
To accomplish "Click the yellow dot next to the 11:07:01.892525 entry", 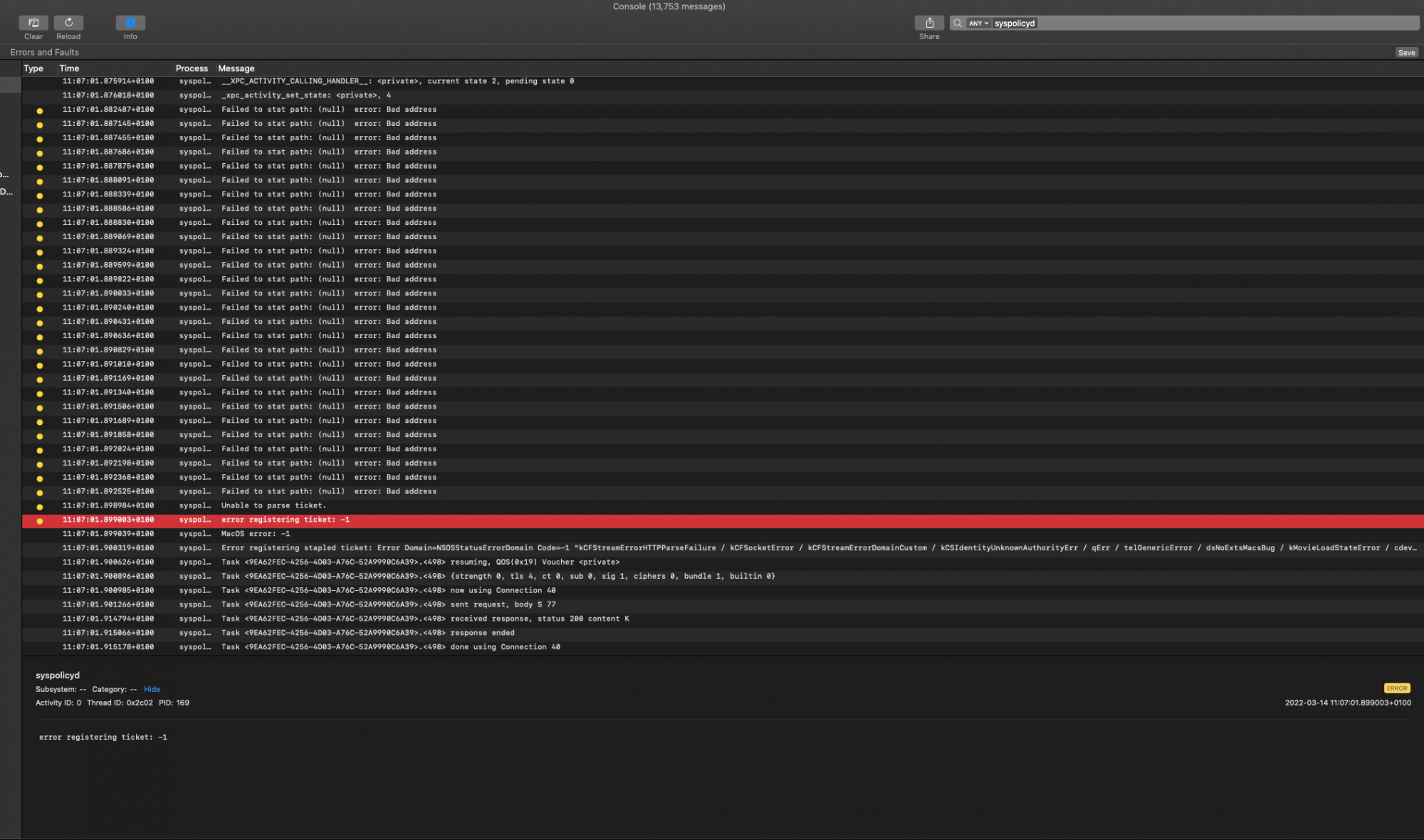I will 39,491.
